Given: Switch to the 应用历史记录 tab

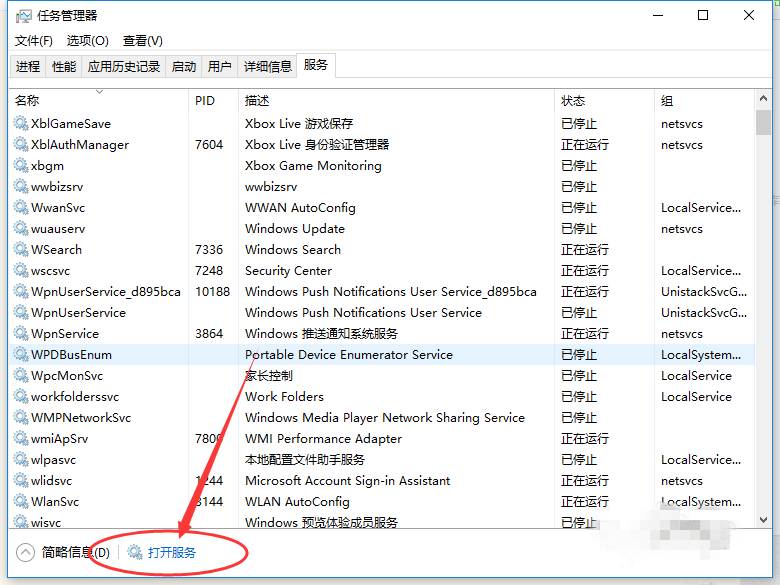Looking at the screenshot, I should pyautogui.click(x=124, y=67).
